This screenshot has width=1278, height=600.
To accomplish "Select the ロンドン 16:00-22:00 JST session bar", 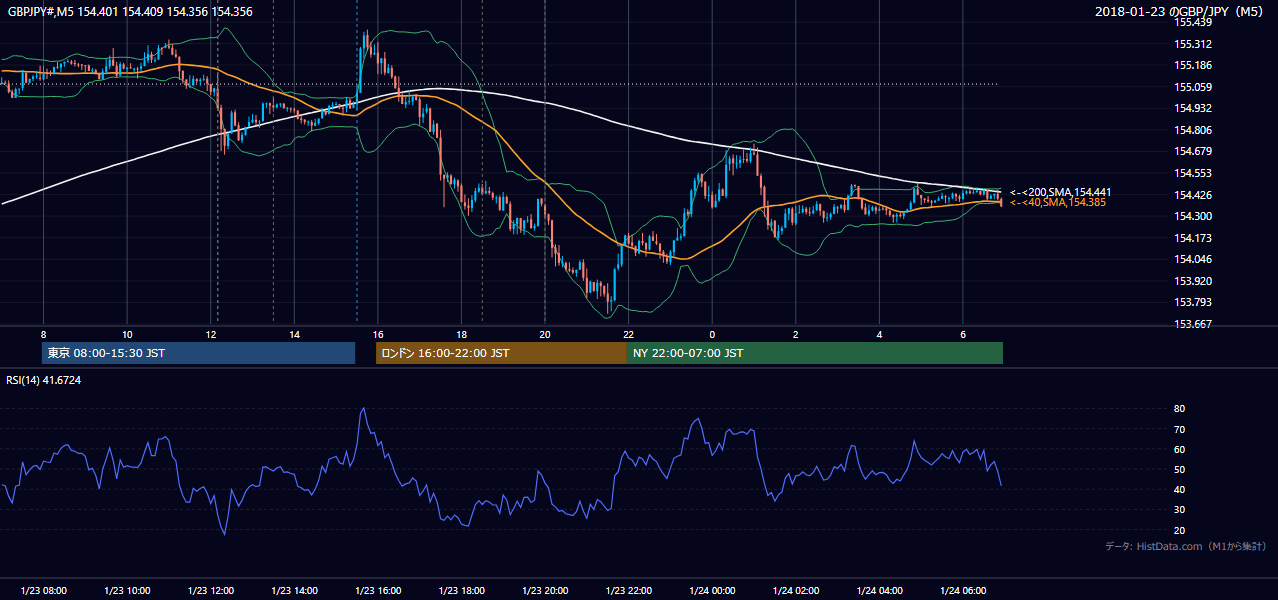I will click(501, 353).
